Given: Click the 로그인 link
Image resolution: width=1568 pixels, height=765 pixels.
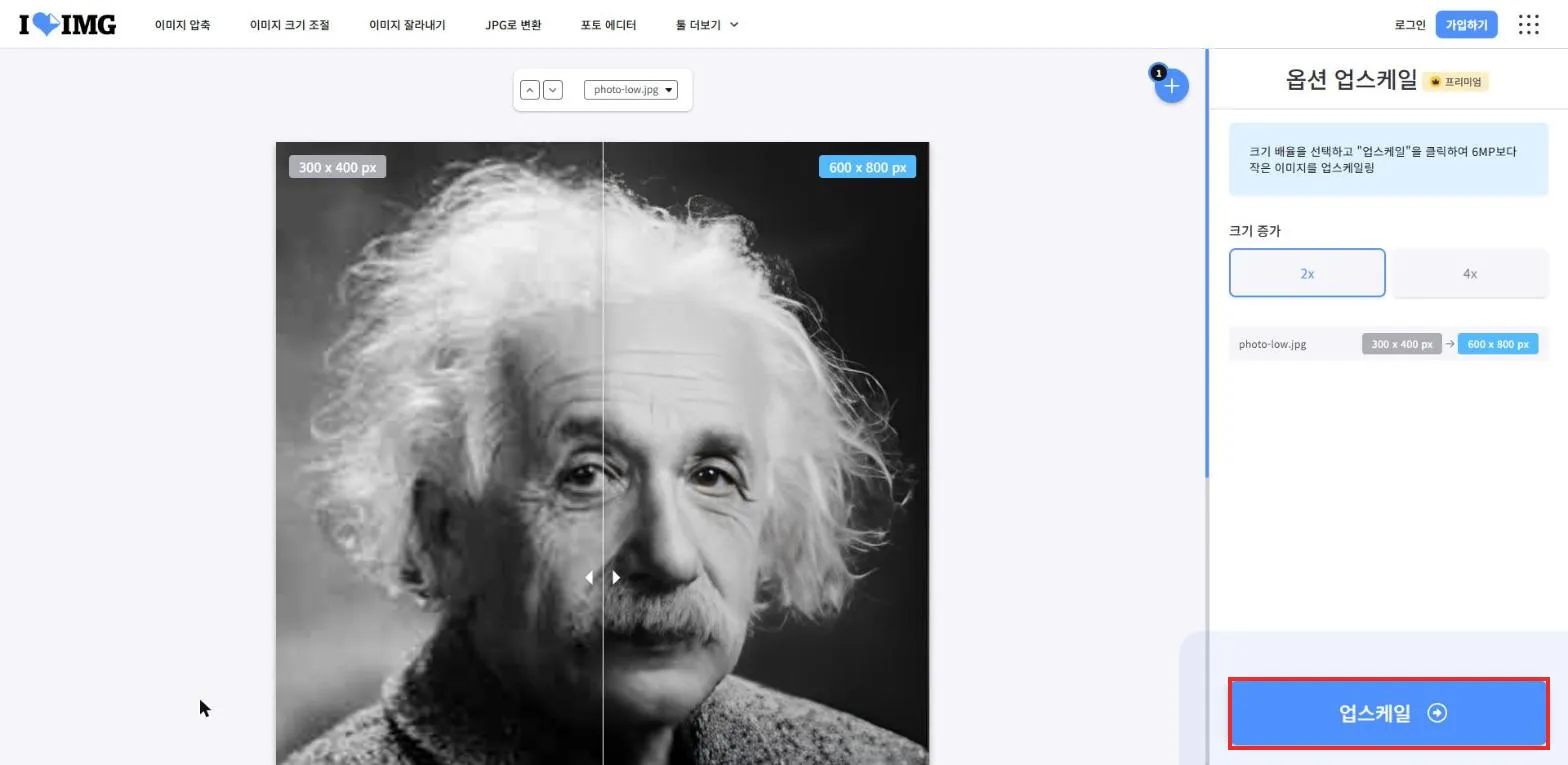Looking at the screenshot, I should (1410, 25).
